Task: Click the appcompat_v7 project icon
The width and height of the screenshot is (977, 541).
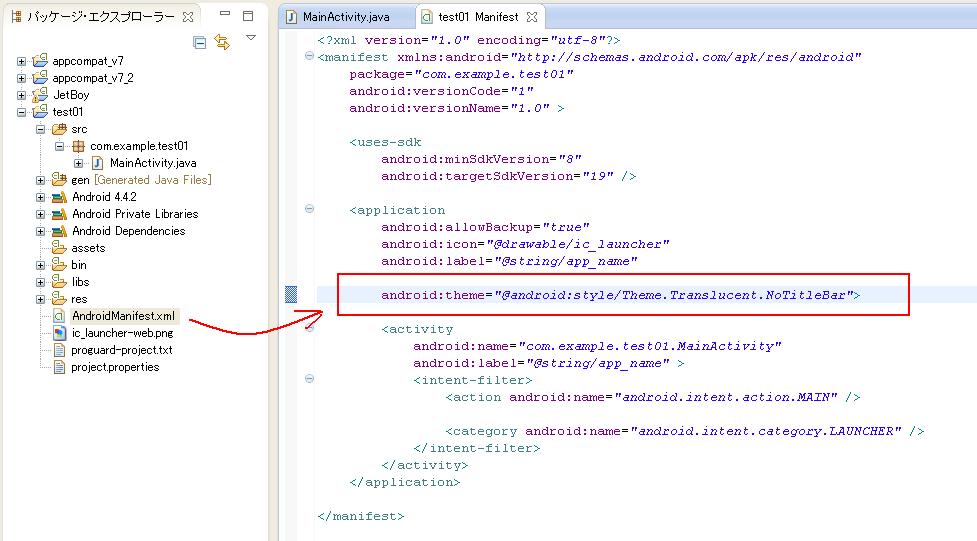Action: point(41,60)
